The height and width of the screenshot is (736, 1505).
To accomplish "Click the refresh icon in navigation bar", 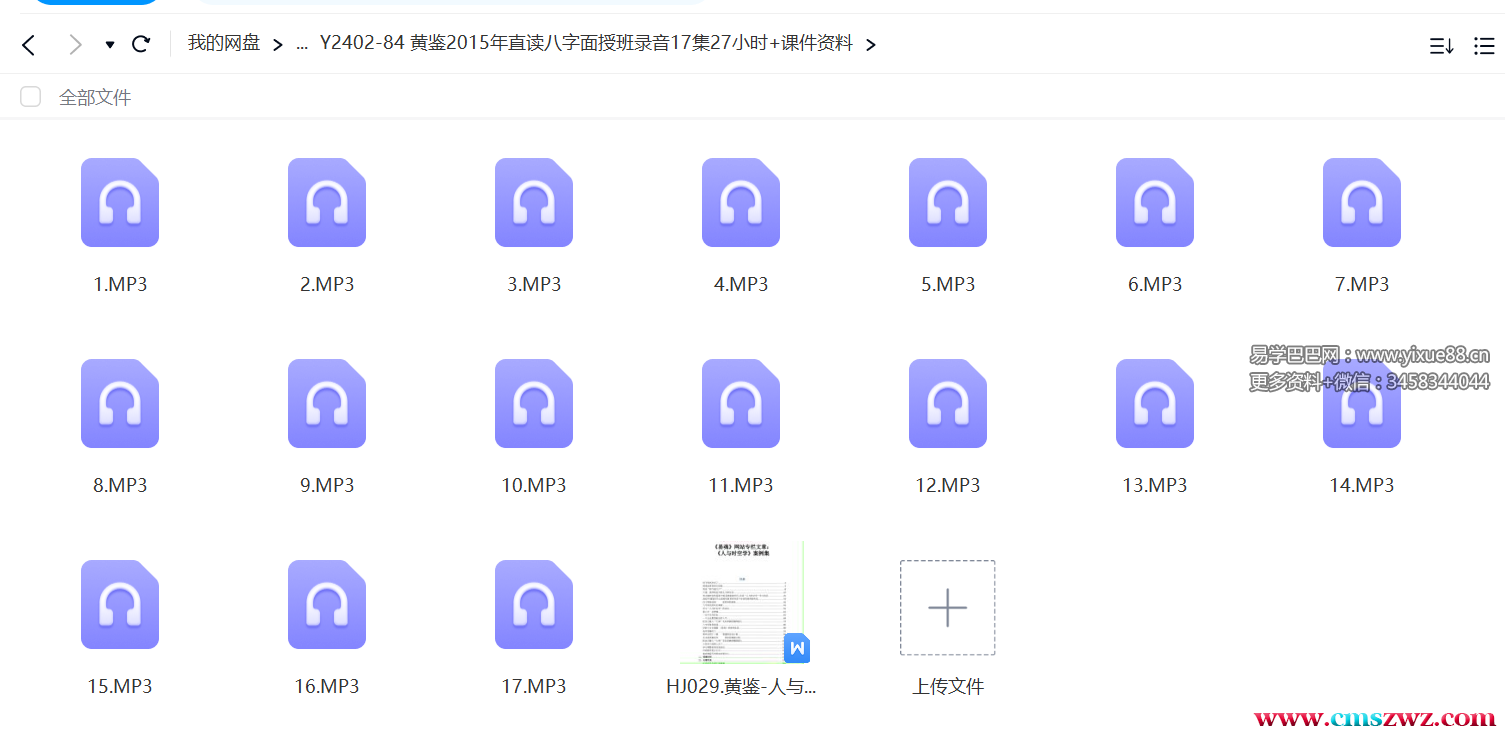I will click(141, 44).
